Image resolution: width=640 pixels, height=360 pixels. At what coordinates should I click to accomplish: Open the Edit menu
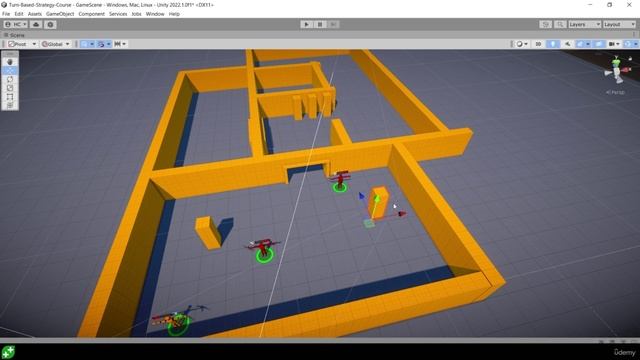[x=19, y=14]
